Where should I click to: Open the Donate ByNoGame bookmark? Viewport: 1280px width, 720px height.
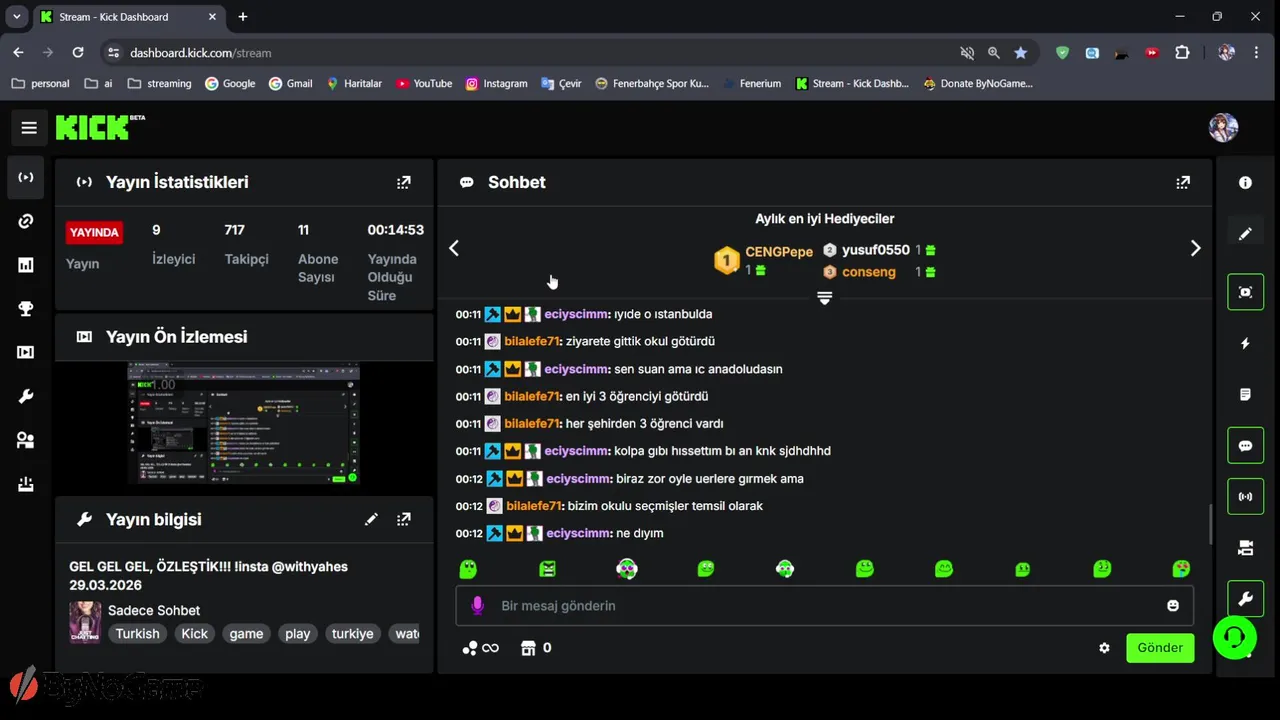click(978, 84)
